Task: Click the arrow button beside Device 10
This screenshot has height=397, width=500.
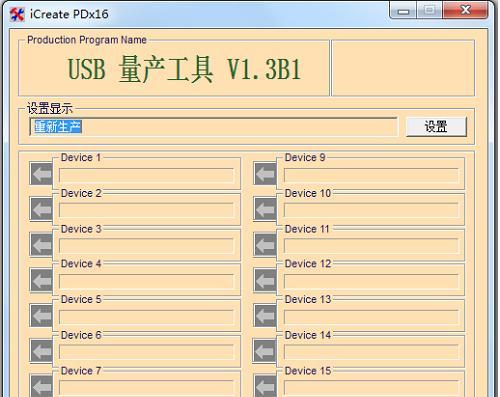Action: pos(265,209)
